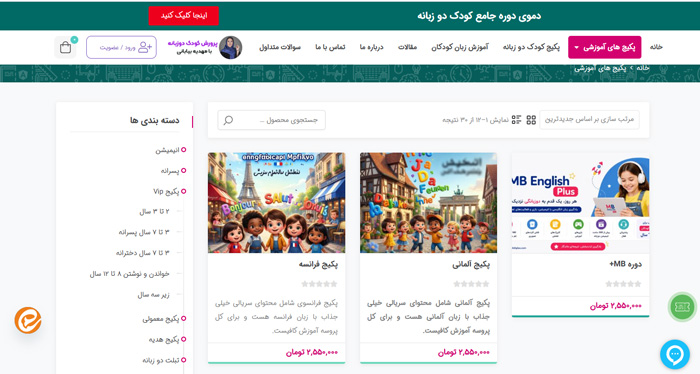Open خانه in main navigation
The height and width of the screenshot is (374, 700).
656,47
